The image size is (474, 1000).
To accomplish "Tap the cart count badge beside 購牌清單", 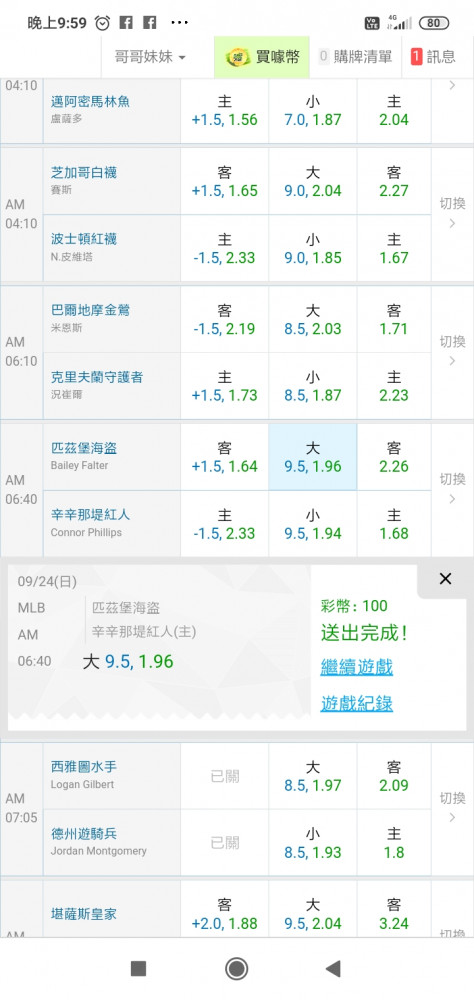I will click(x=323, y=57).
